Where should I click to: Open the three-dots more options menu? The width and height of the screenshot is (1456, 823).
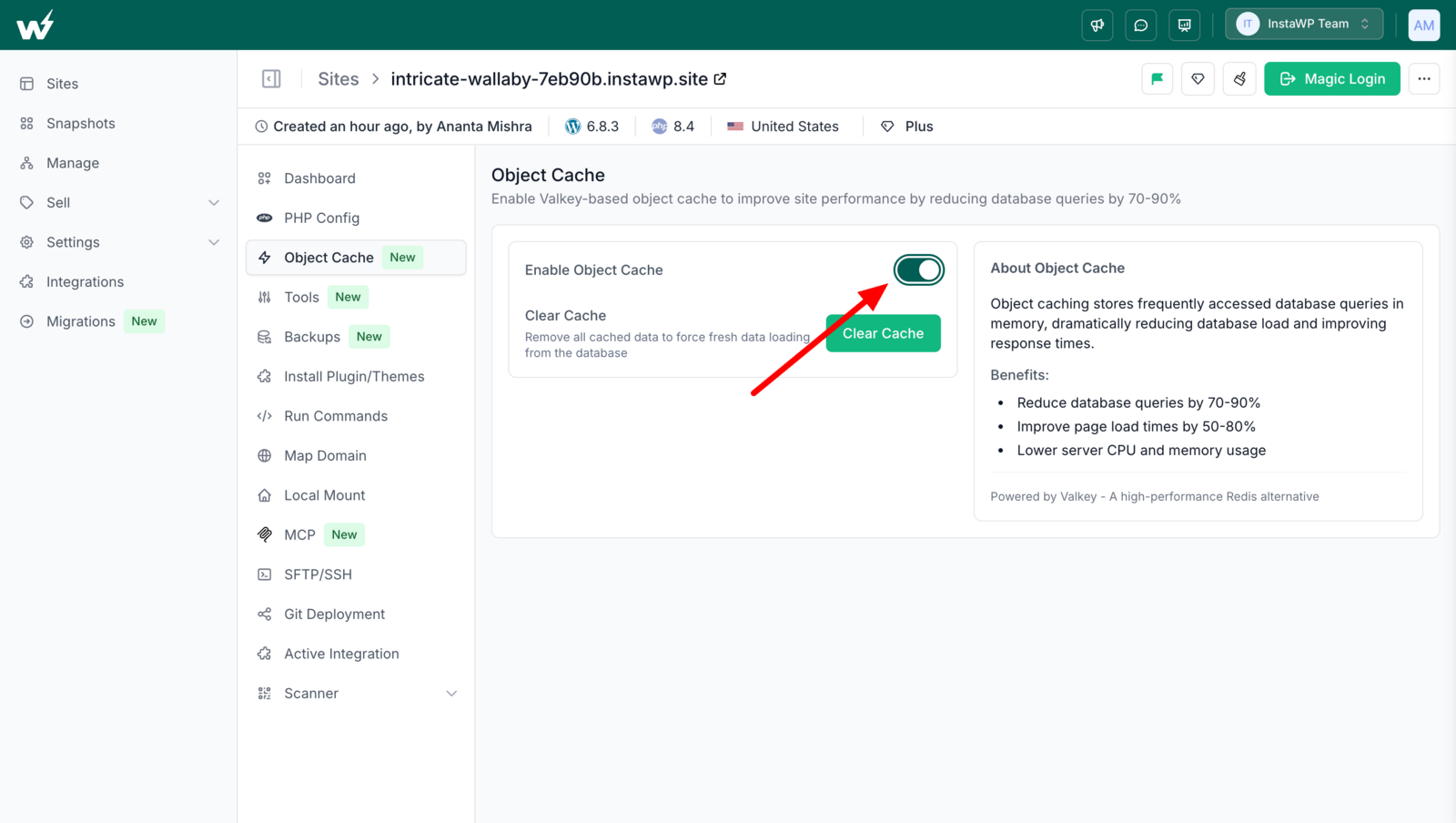(1424, 79)
